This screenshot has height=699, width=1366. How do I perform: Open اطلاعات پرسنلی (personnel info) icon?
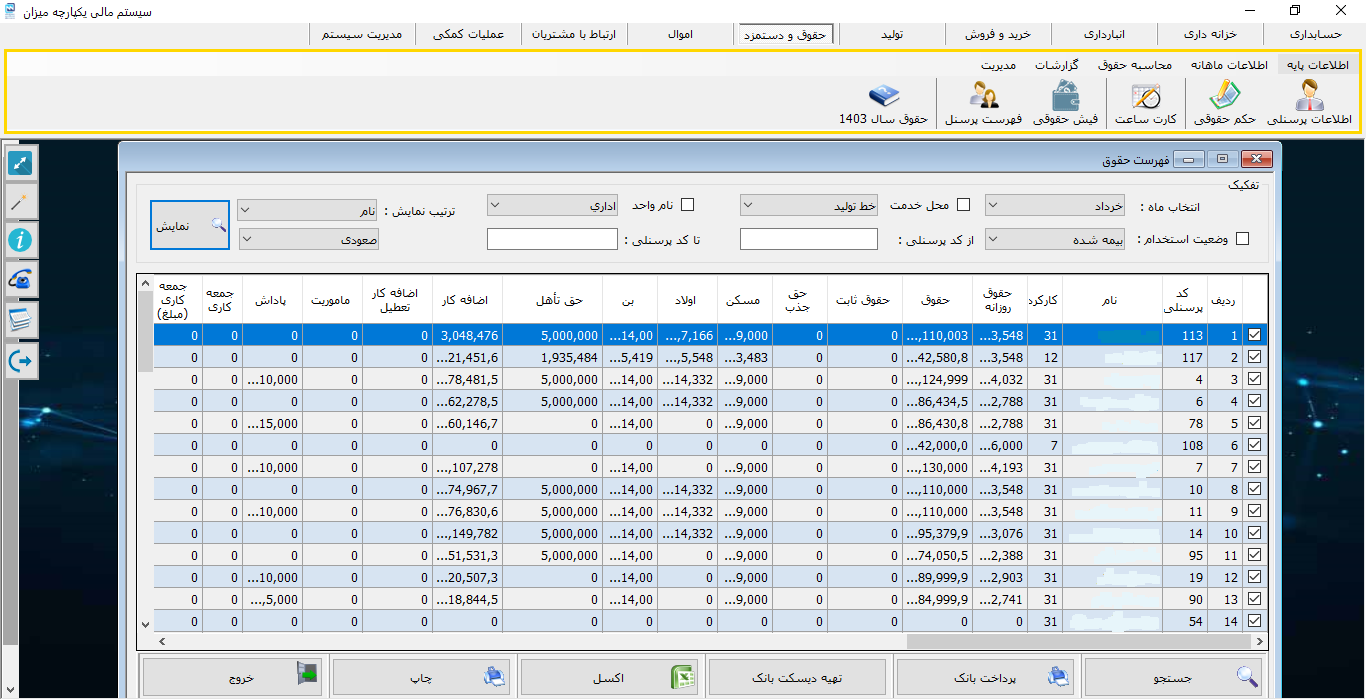pyautogui.click(x=1309, y=103)
